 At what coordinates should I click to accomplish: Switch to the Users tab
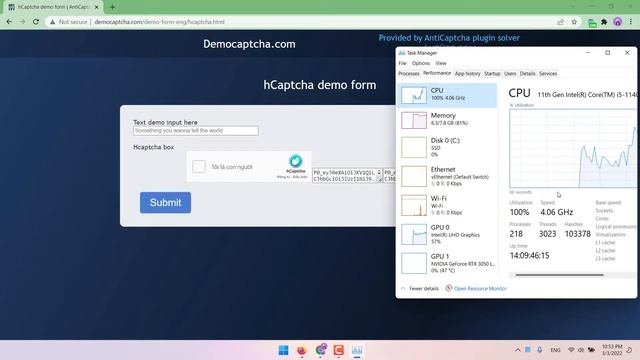tap(510, 73)
